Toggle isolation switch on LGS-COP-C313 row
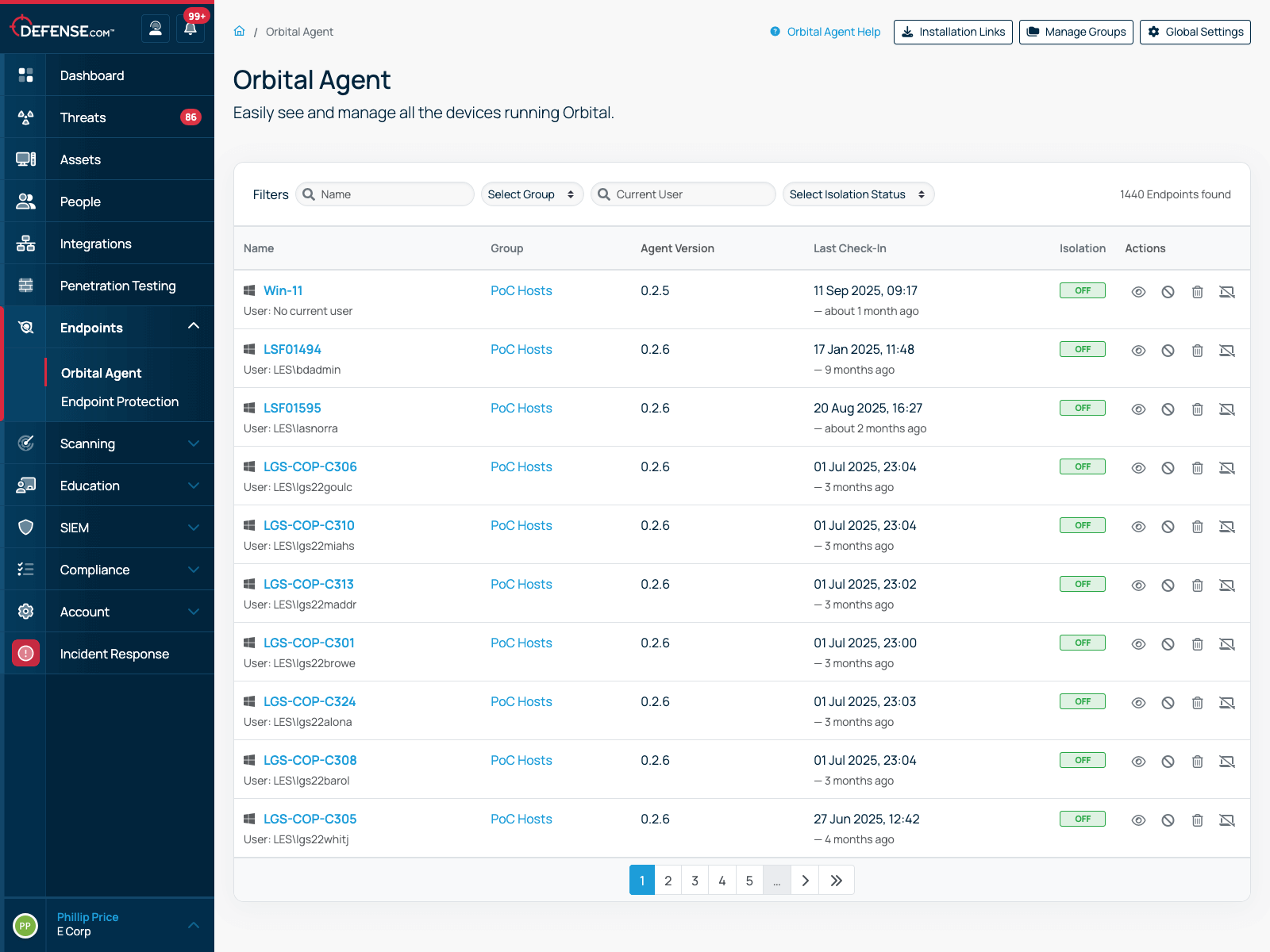The width and height of the screenshot is (1270, 952). tap(1082, 583)
